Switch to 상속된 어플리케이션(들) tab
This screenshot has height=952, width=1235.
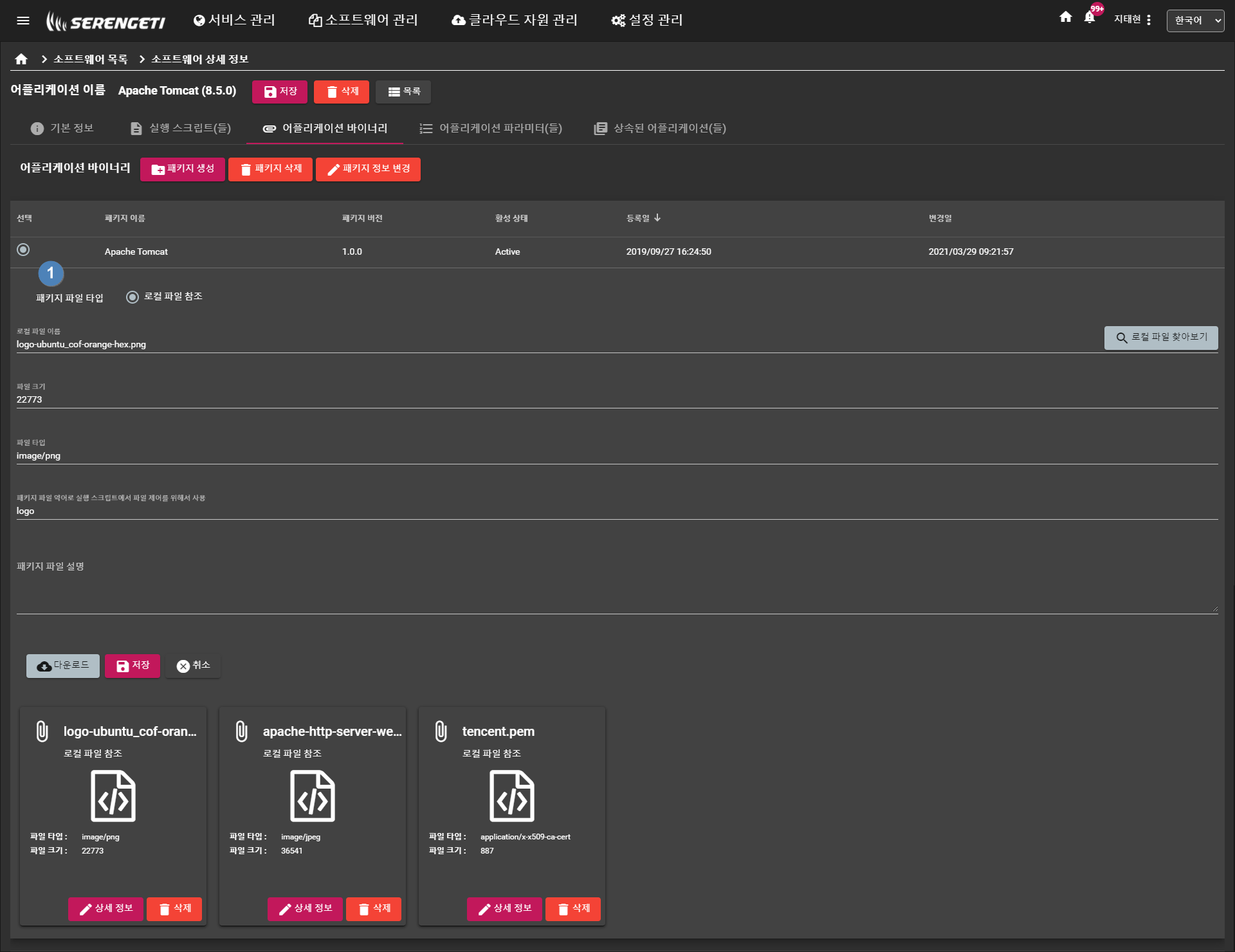(660, 128)
